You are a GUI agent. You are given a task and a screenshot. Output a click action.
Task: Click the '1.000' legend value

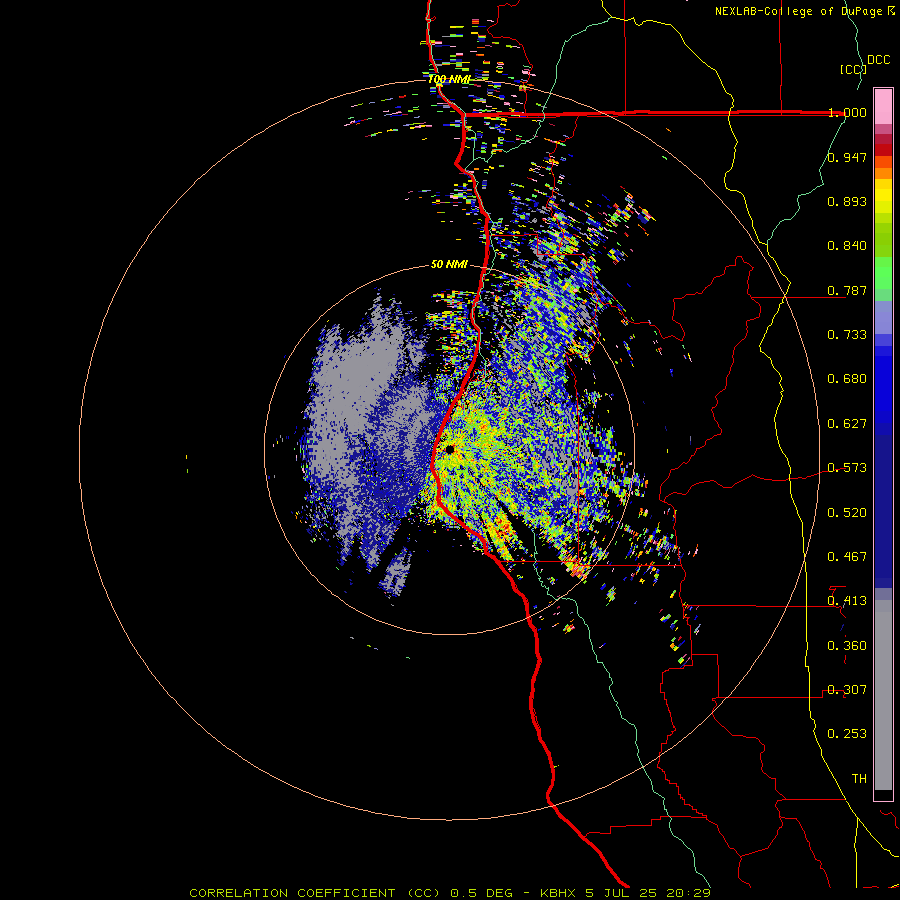[847, 112]
